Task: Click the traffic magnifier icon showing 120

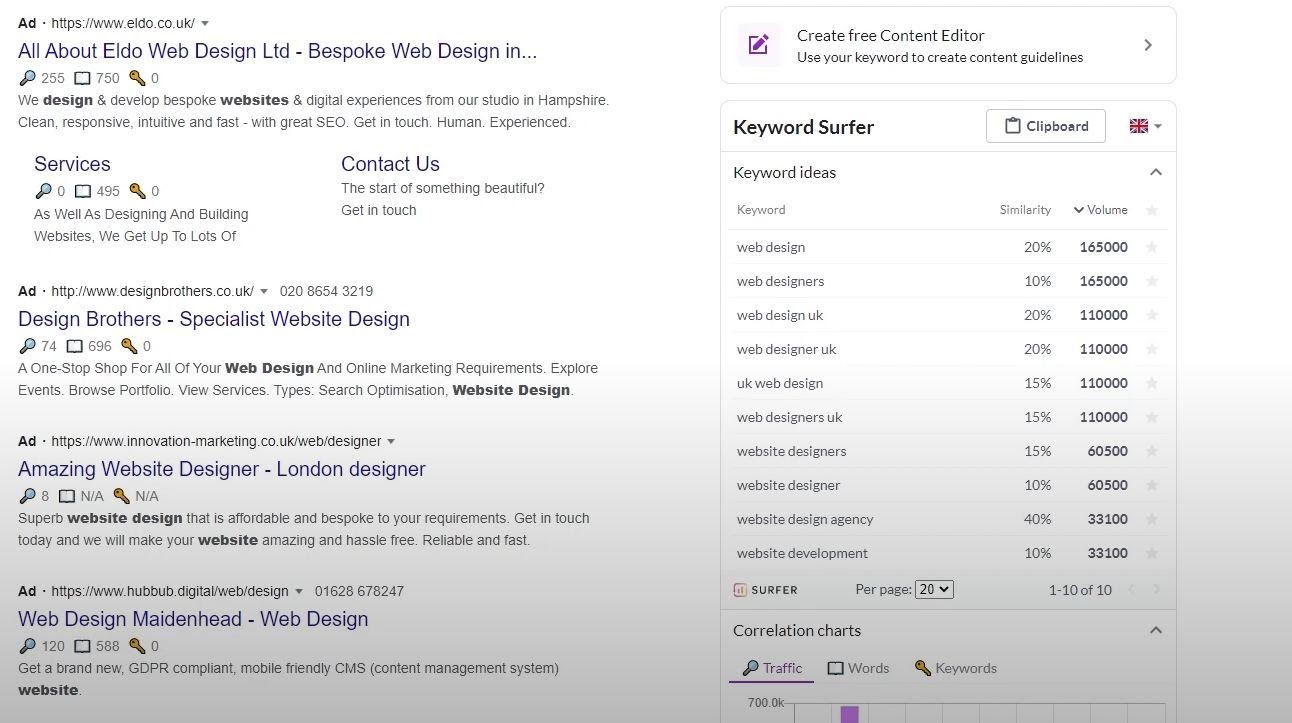Action: coord(27,646)
